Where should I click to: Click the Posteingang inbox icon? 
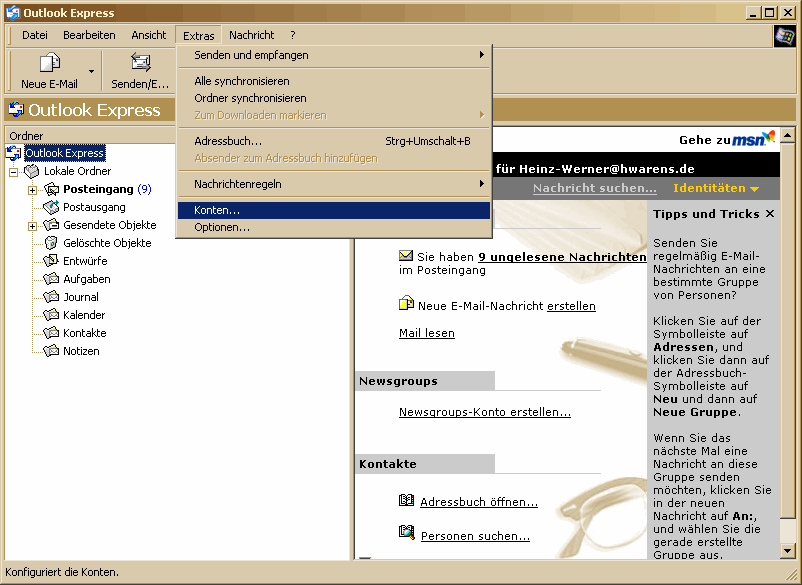[x=51, y=189]
